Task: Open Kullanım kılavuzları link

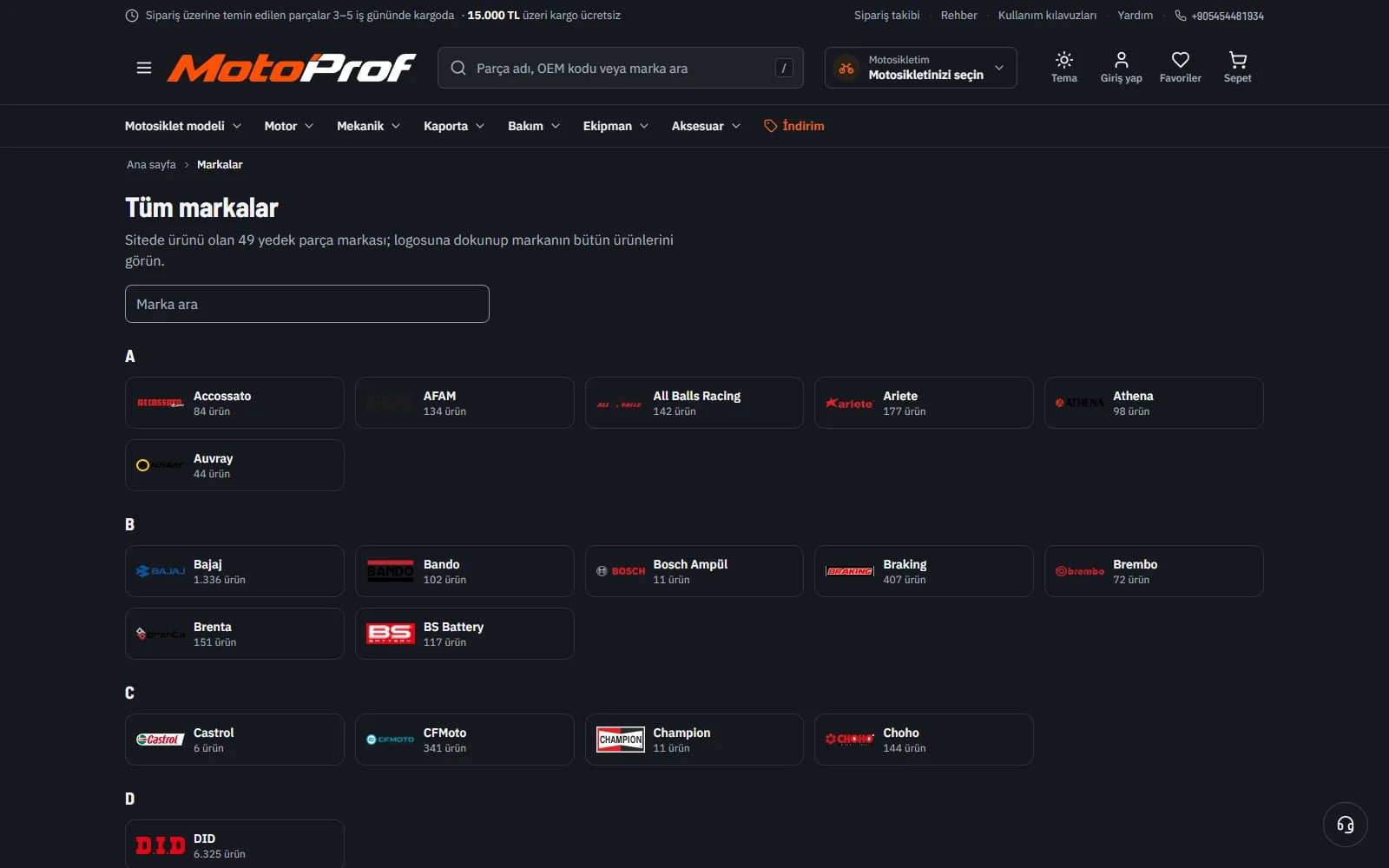Action: (1047, 16)
